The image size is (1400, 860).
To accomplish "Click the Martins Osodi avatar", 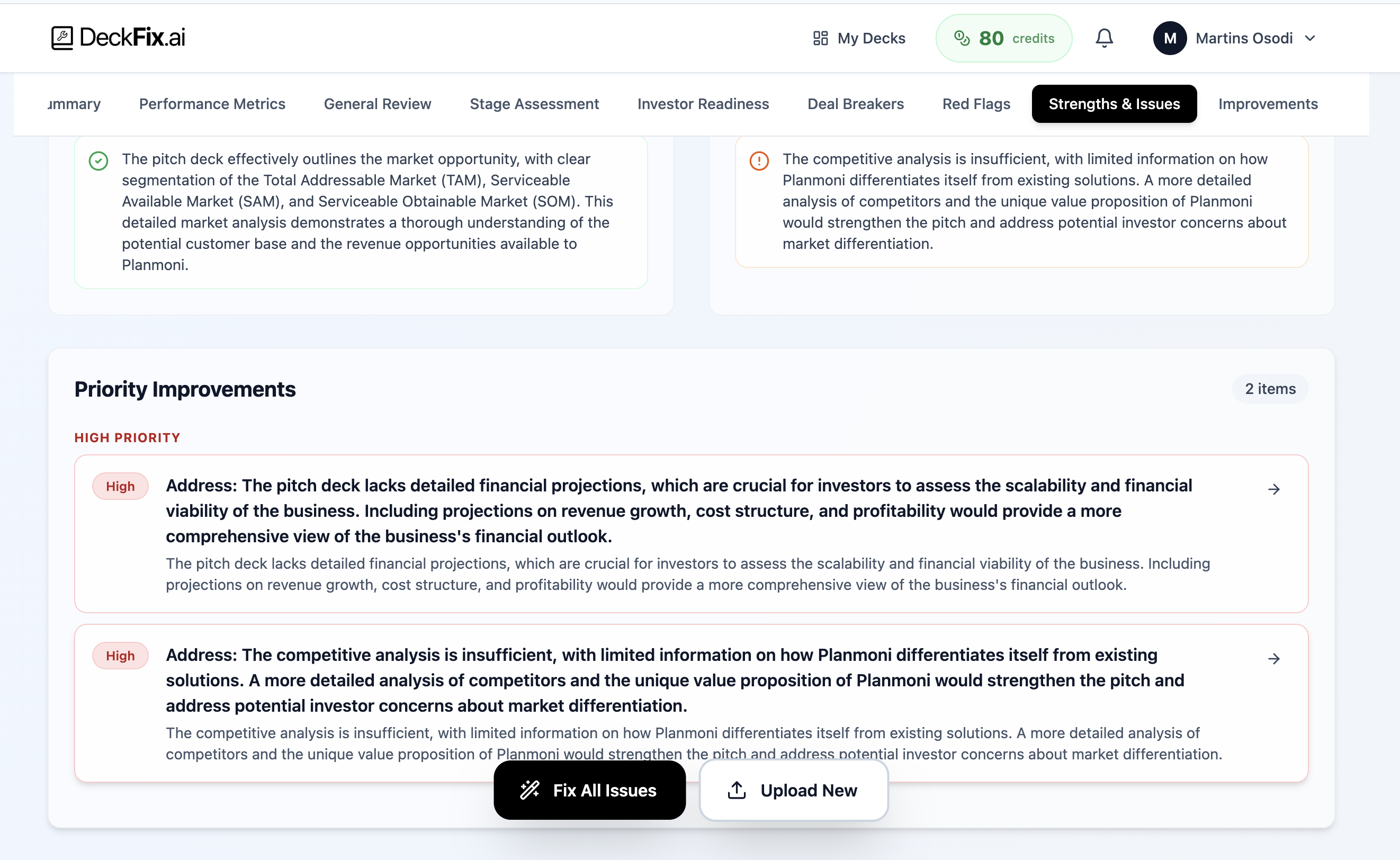I will (x=1170, y=38).
